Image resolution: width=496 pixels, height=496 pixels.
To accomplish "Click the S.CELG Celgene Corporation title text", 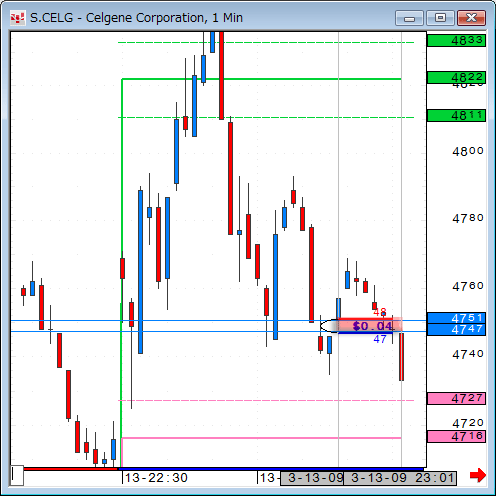I will (136, 18).
